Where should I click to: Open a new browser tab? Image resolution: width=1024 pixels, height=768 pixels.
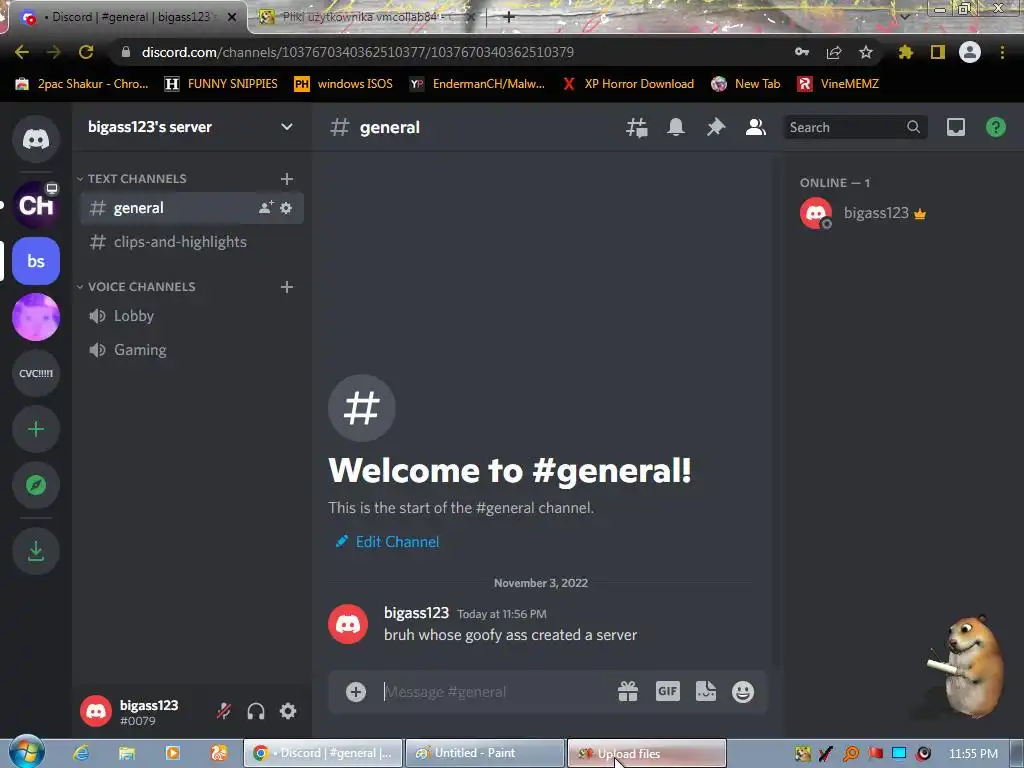[x=509, y=17]
